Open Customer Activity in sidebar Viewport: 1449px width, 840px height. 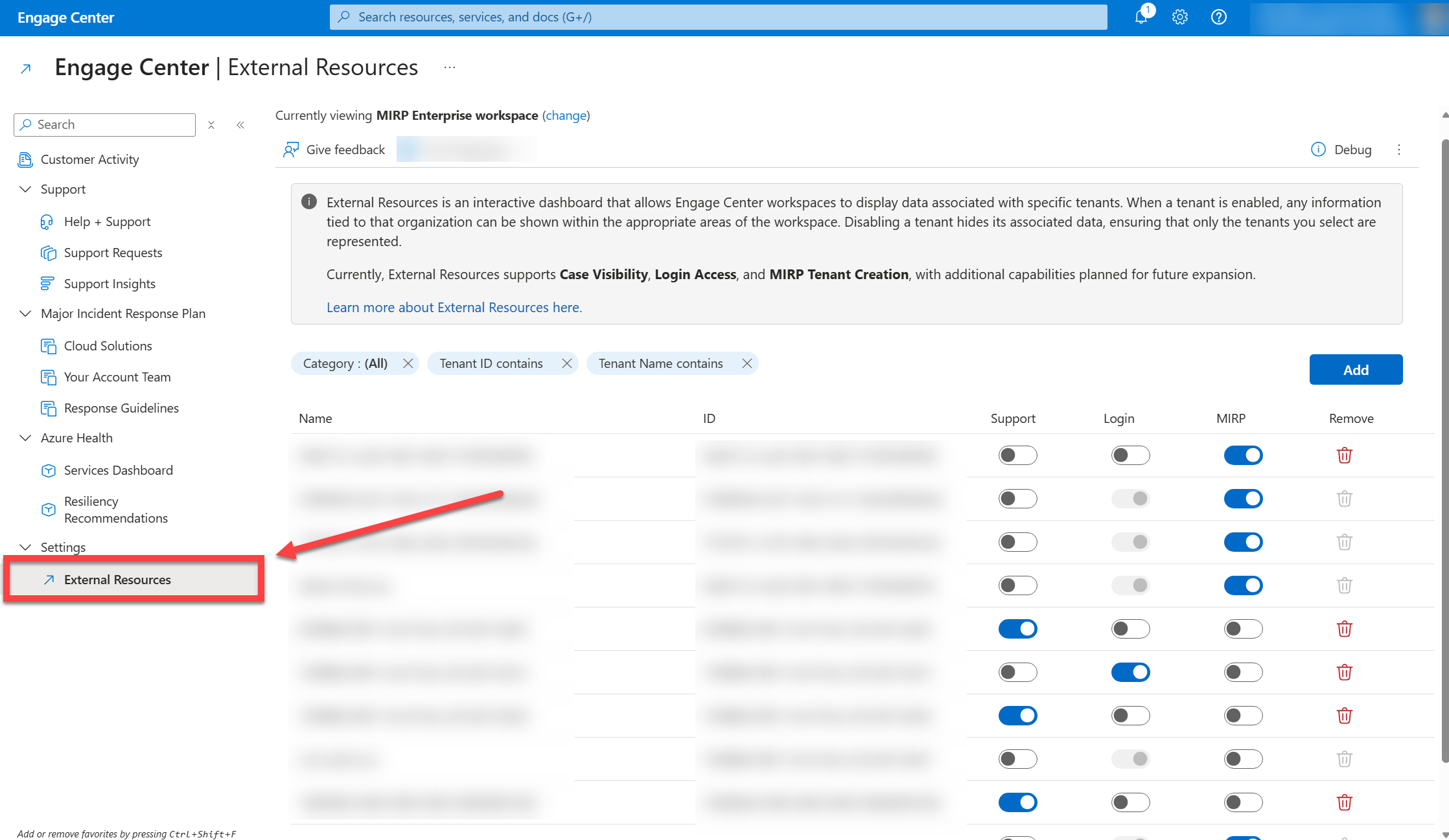[x=89, y=159]
